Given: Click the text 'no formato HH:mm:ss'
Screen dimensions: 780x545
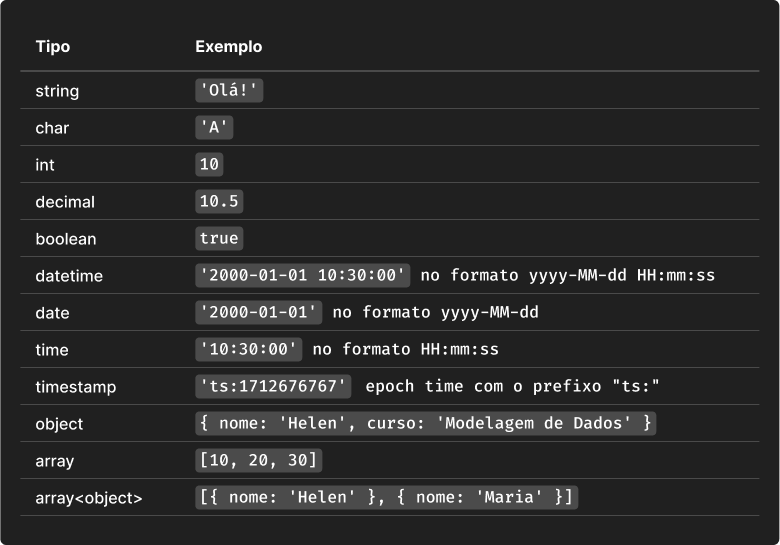Looking at the screenshot, I should tap(405, 350).
